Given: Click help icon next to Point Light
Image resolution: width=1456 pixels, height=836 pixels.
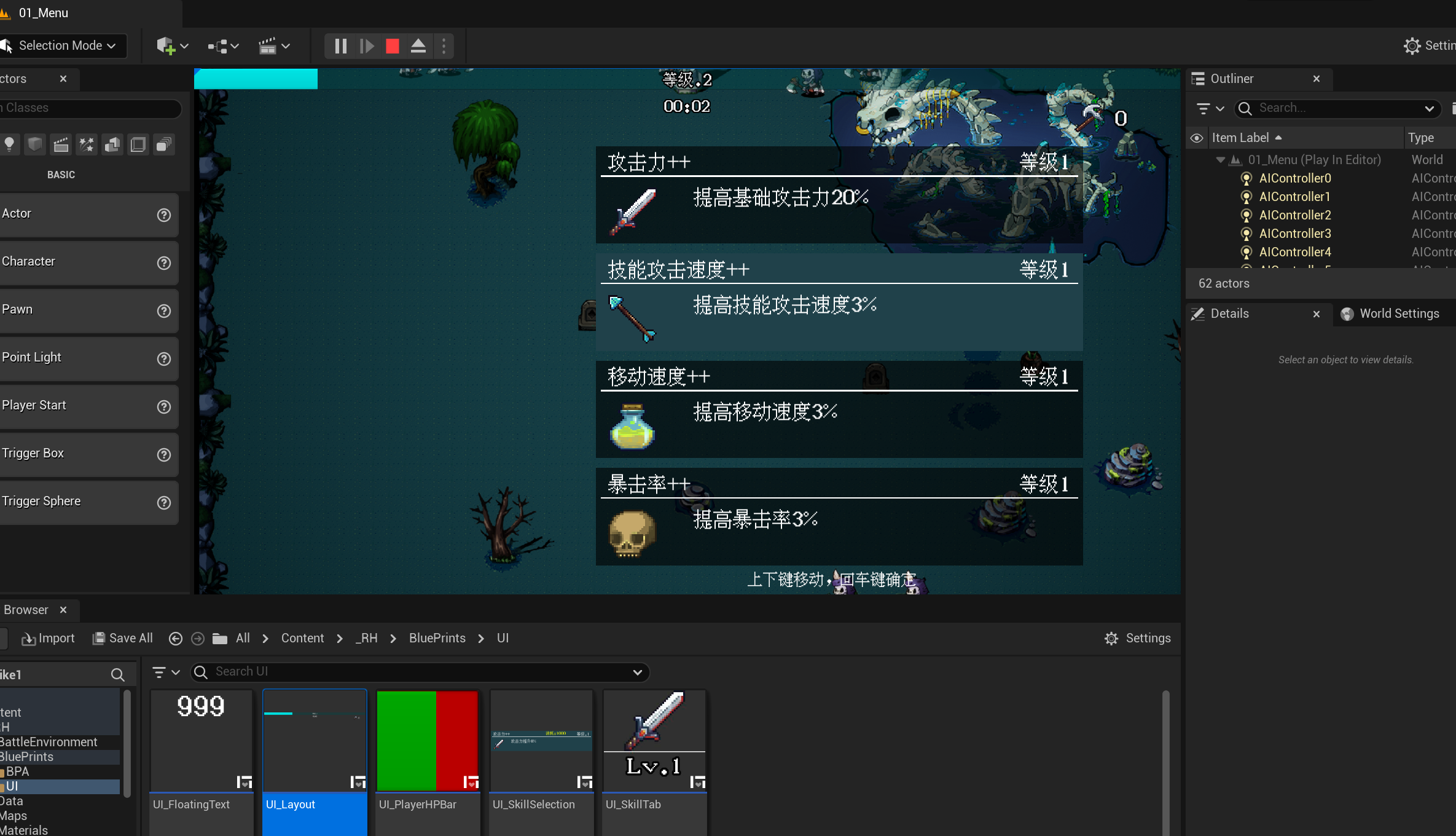Looking at the screenshot, I should coord(163,359).
